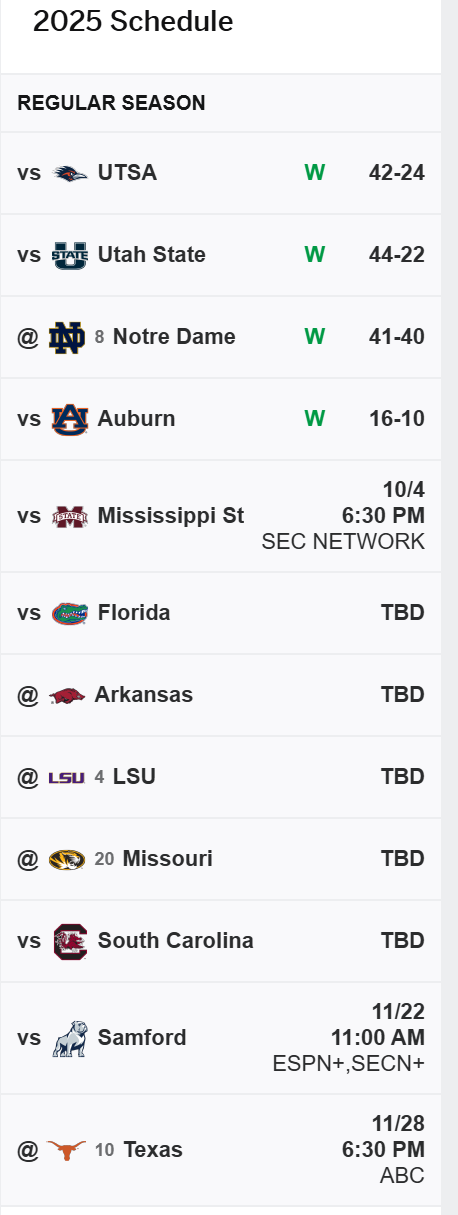Open the Mississippi St team link
The width and height of the screenshot is (458, 1215).
[171, 516]
